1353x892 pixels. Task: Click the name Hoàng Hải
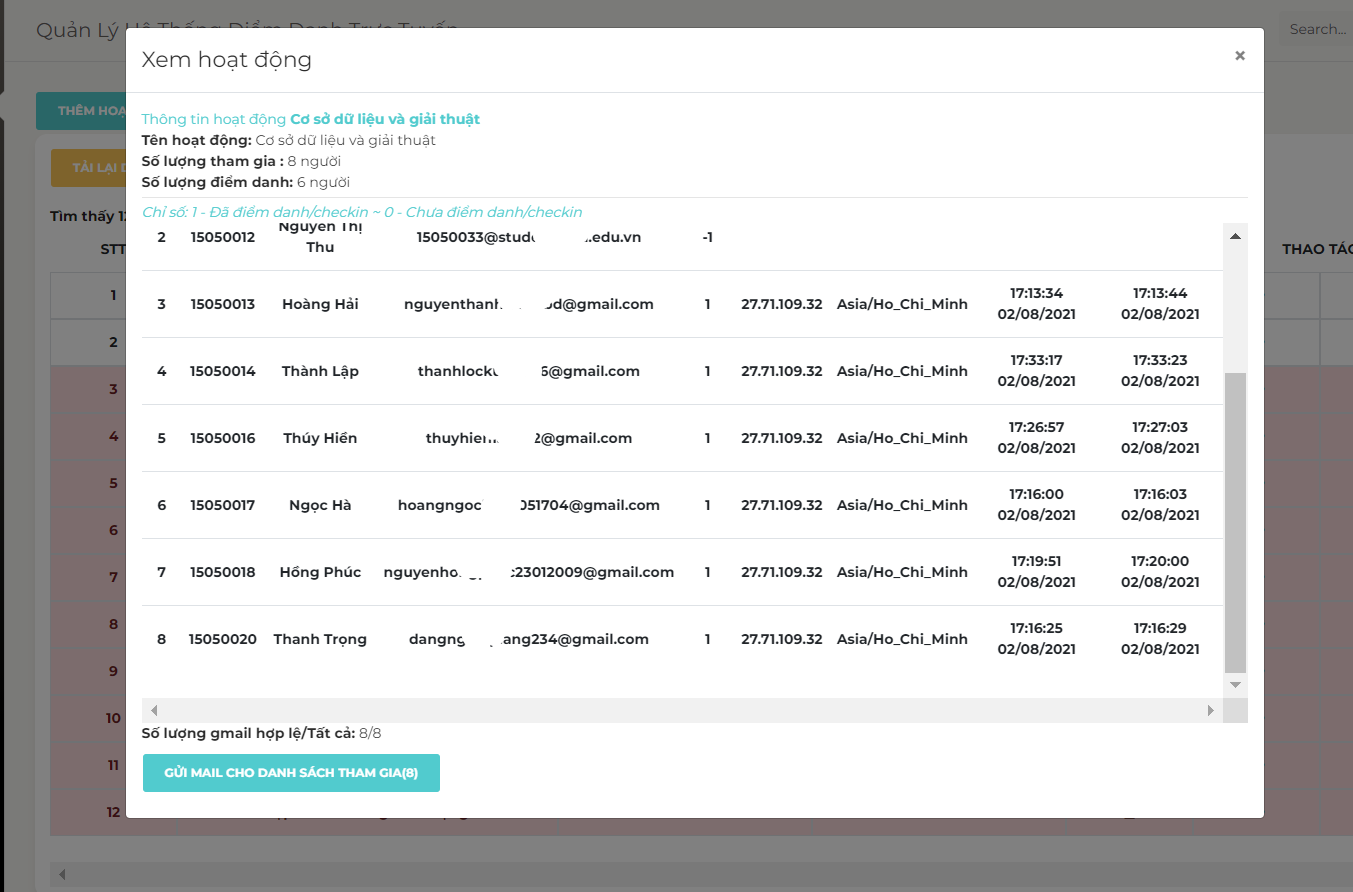coord(320,304)
